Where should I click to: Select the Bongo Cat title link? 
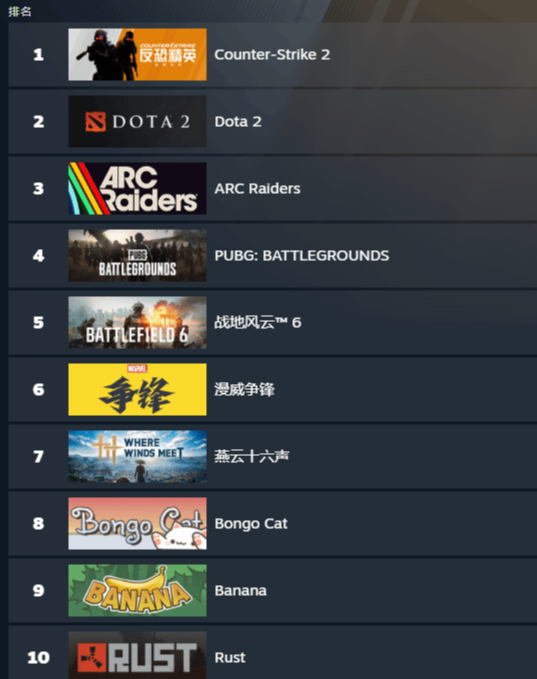[251, 524]
